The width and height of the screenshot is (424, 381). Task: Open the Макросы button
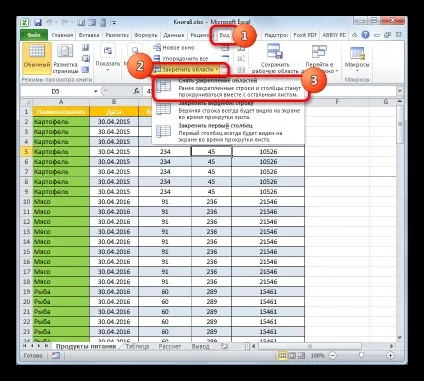pyautogui.click(x=357, y=58)
